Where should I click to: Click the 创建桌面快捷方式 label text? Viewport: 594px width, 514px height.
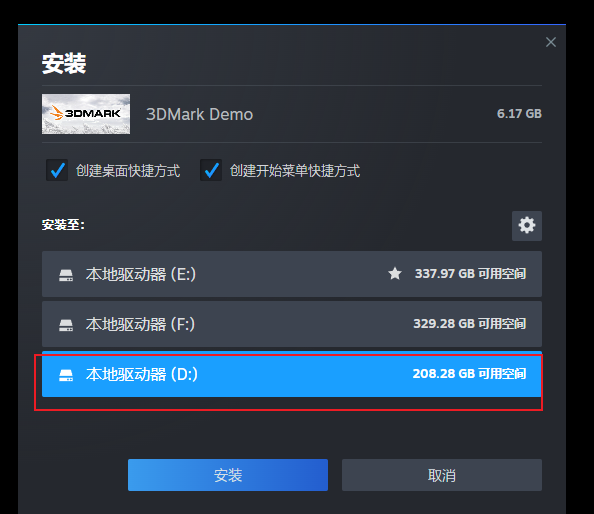tap(128, 171)
